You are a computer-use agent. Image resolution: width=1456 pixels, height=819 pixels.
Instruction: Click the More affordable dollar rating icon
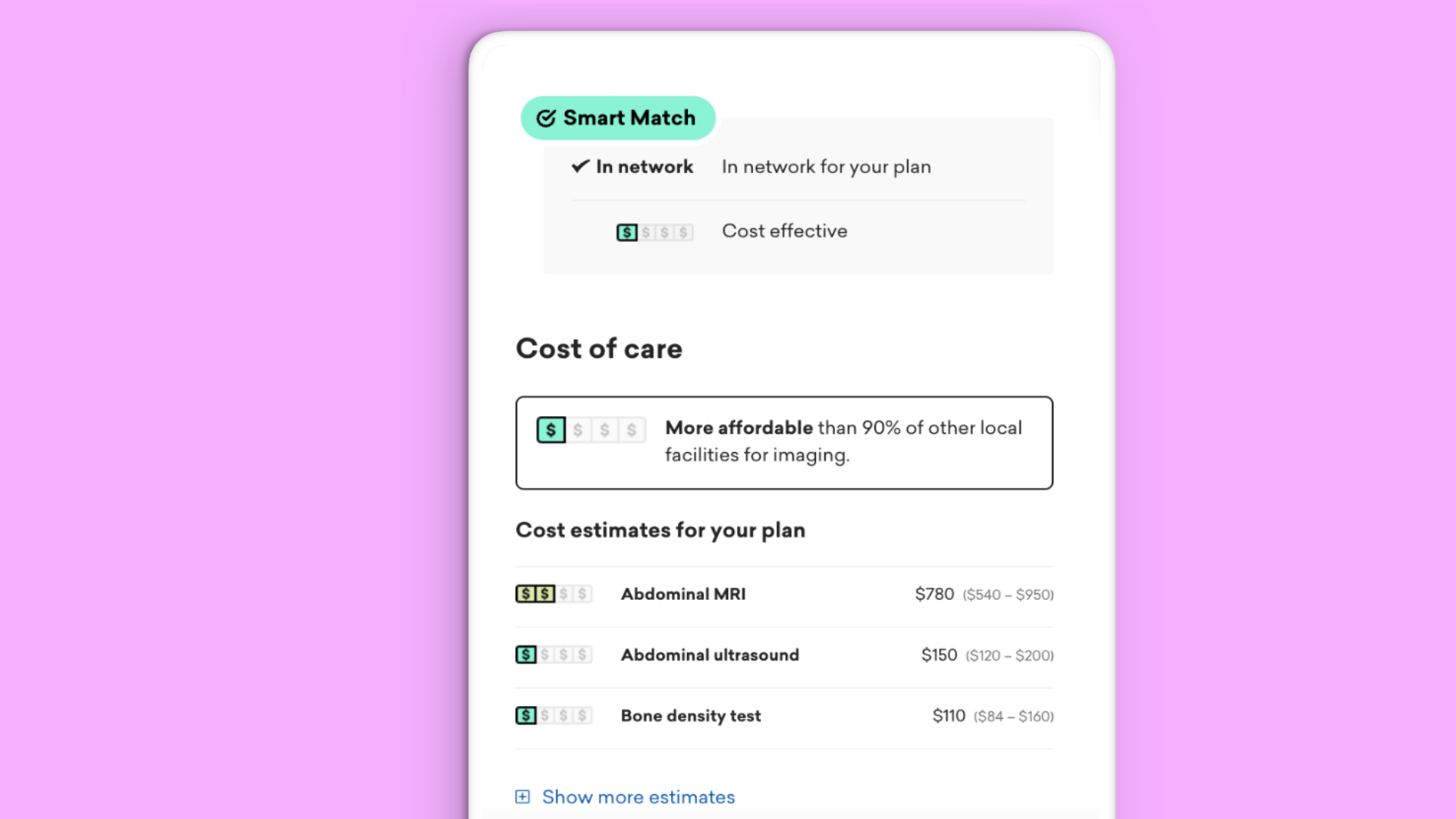point(591,430)
